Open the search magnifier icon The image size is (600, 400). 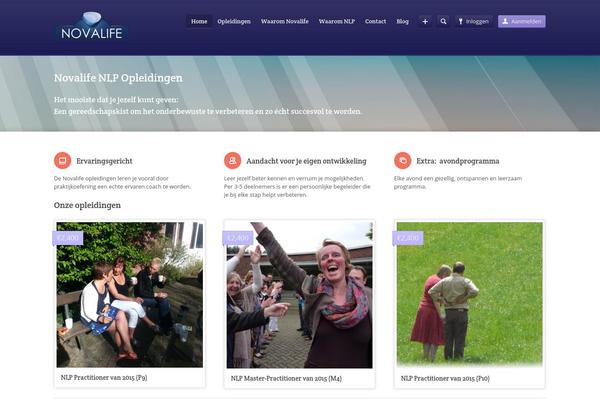[x=443, y=21]
